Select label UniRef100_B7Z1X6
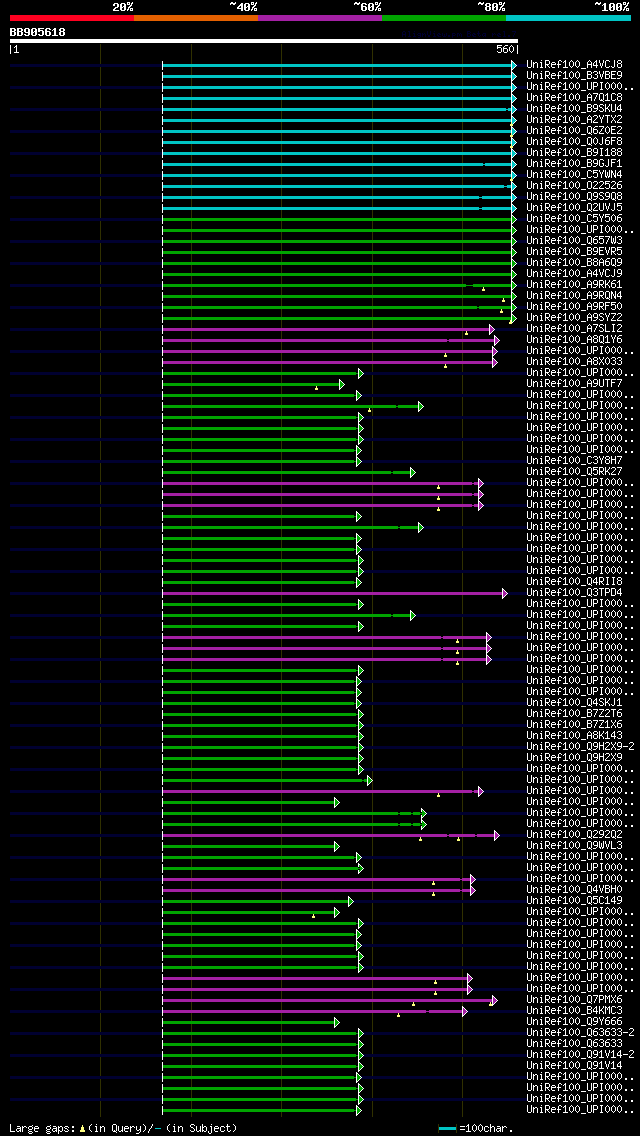This screenshot has height=1136, width=640. coord(574,725)
